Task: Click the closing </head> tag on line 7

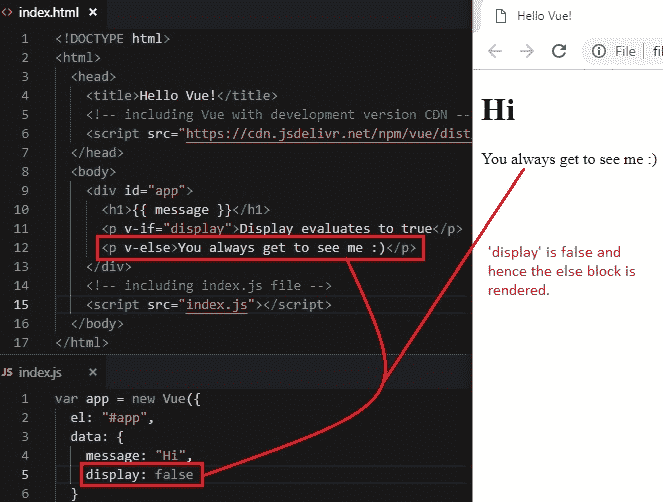Action: (x=97, y=153)
